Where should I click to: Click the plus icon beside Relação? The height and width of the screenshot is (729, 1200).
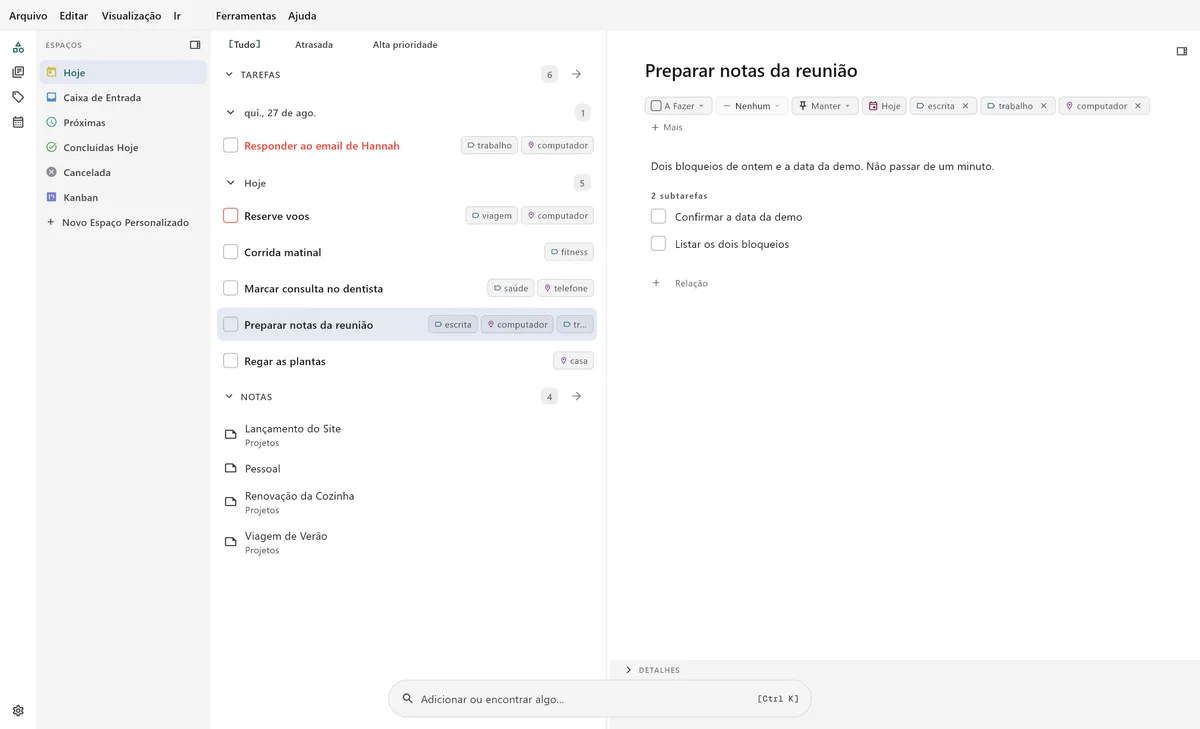pos(656,283)
